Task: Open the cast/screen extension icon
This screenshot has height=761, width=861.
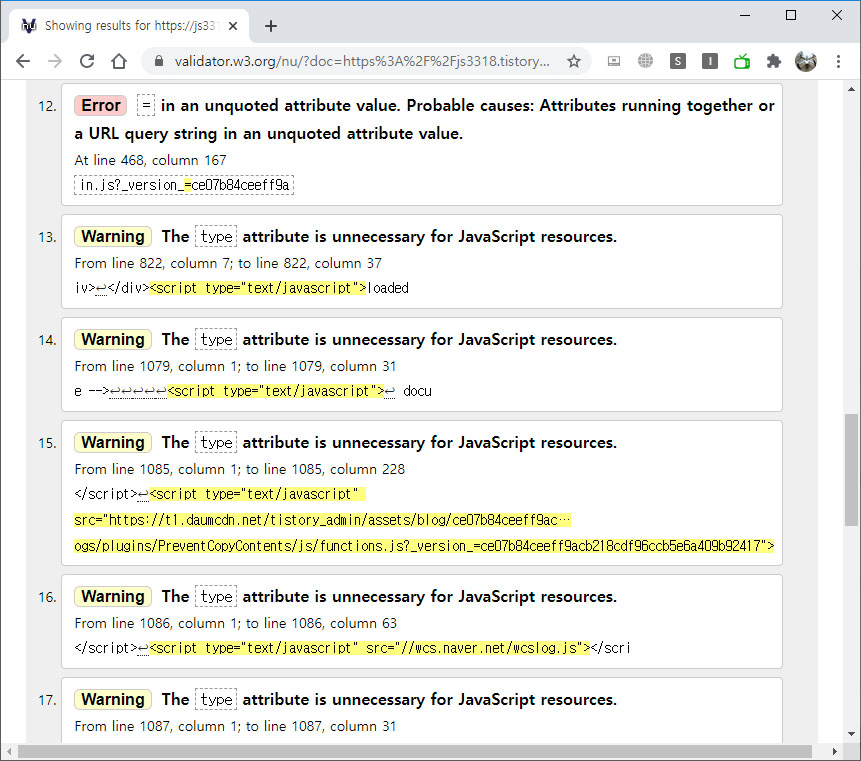Action: click(x=614, y=61)
